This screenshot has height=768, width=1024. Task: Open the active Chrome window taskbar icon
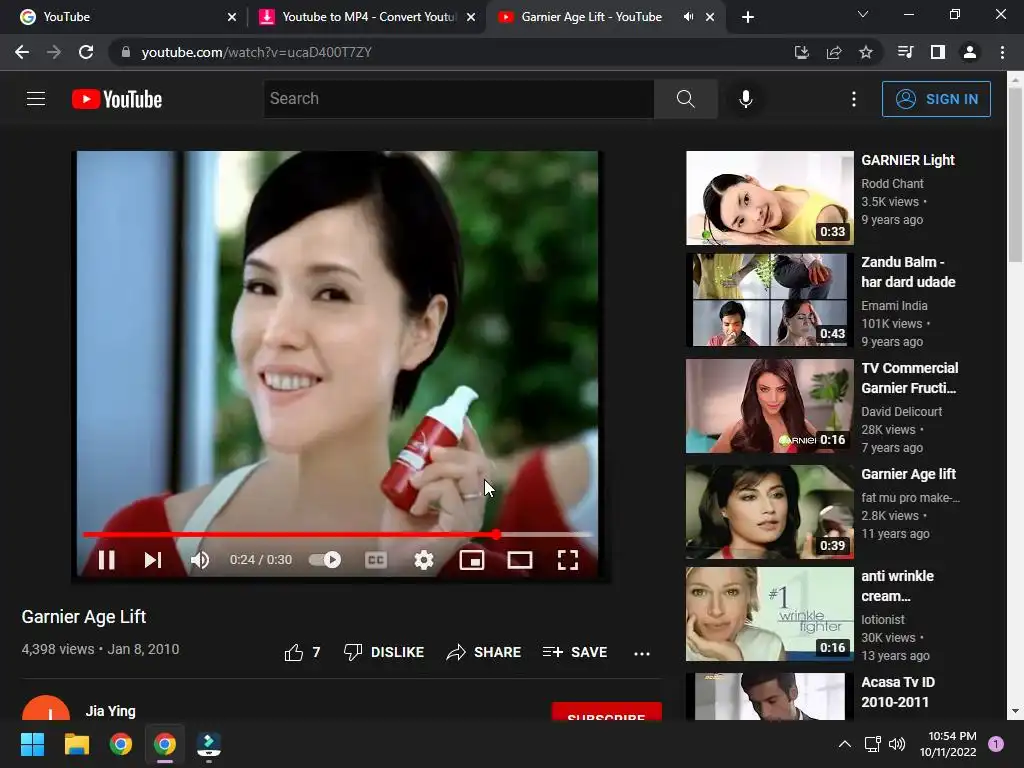[165, 744]
